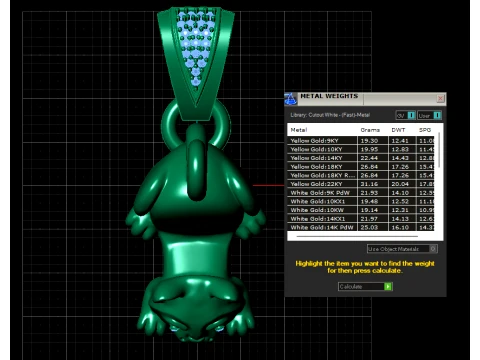The width and height of the screenshot is (480, 360).
Task: Click the 16.10 DWT value
Action: (x=400, y=227)
